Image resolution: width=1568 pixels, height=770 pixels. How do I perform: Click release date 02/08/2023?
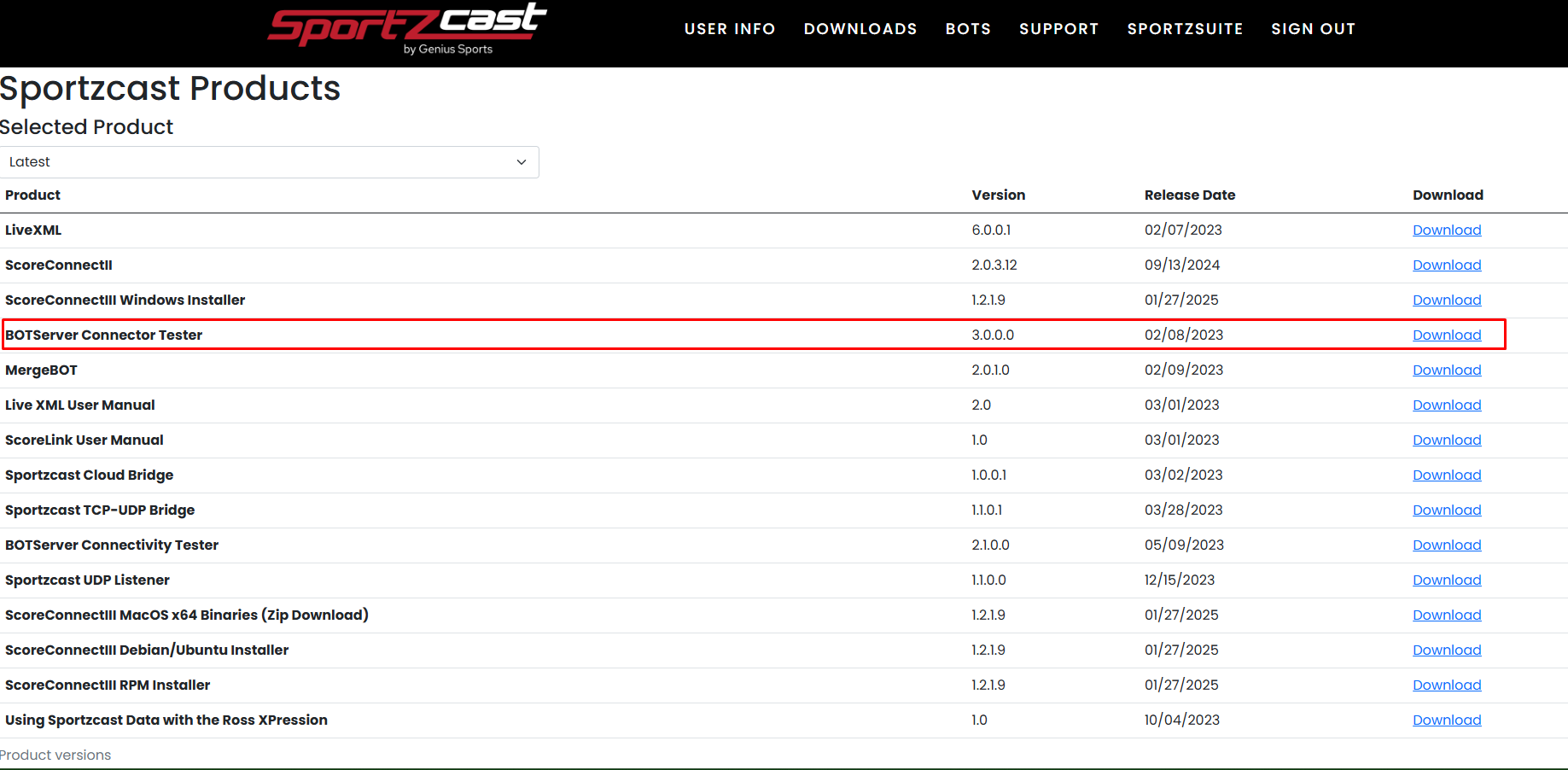[x=1184, y=335]
